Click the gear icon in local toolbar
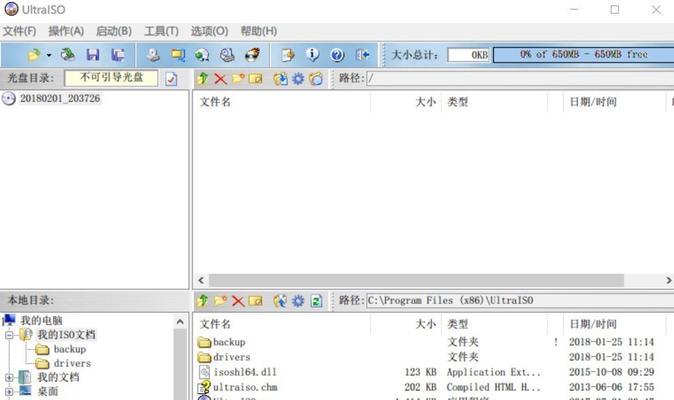This screenshot has height=400, width=674. (298, 301)
